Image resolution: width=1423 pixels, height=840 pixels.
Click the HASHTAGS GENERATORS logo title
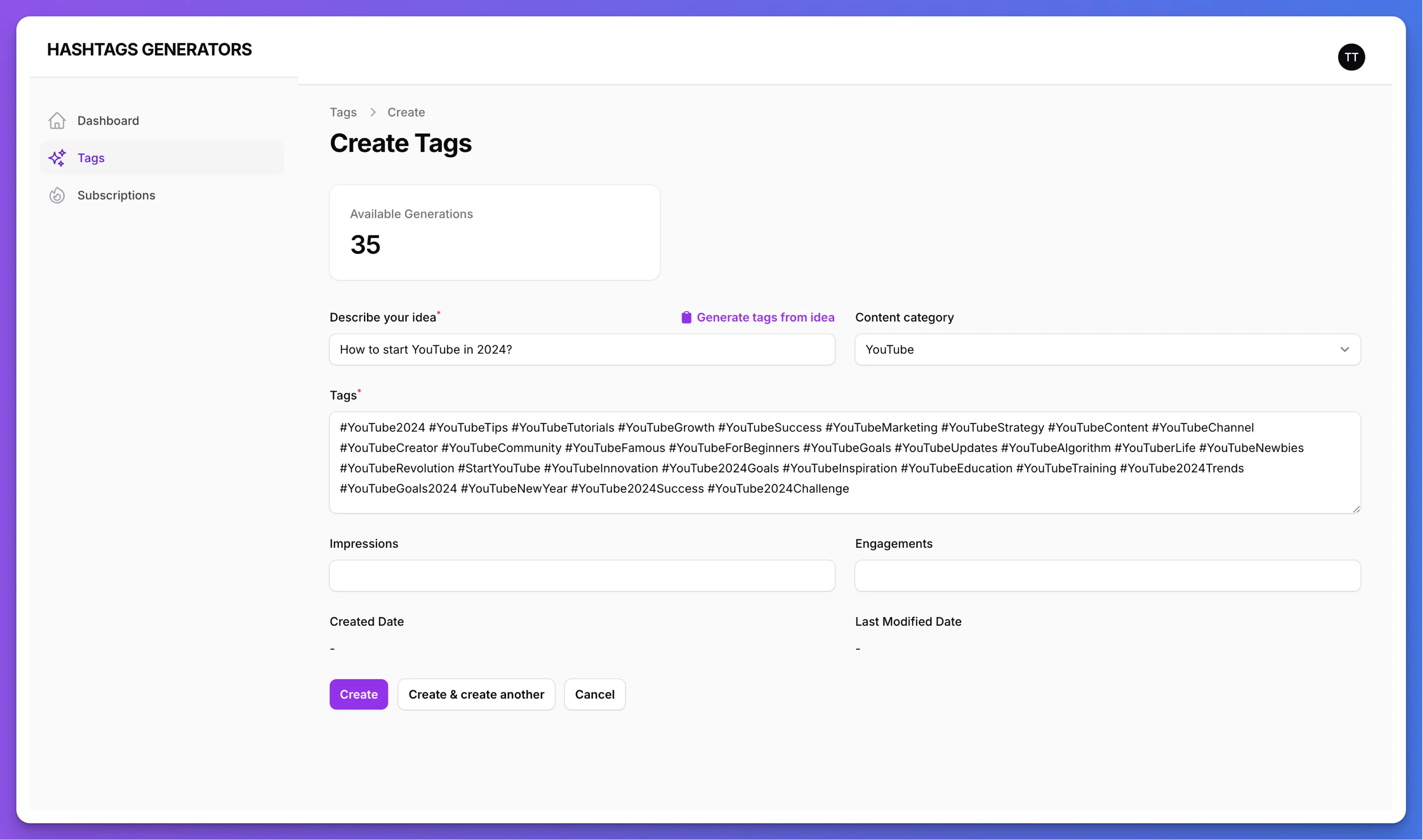[x=150, y=49]
